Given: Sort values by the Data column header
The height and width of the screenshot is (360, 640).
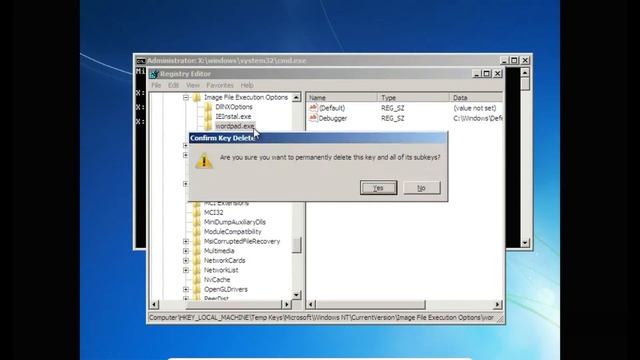Looking at the screenshot, I should (x=476, y=98).
